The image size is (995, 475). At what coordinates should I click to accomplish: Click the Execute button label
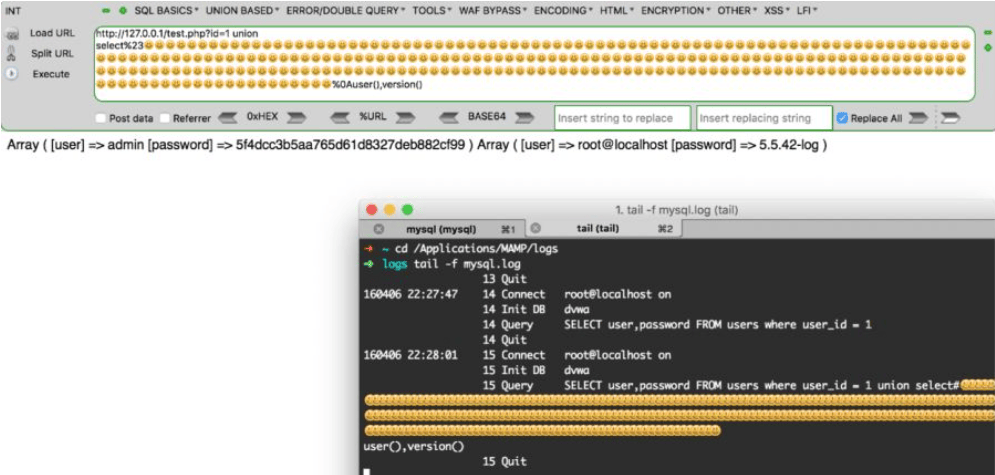[x=51, y=74]
